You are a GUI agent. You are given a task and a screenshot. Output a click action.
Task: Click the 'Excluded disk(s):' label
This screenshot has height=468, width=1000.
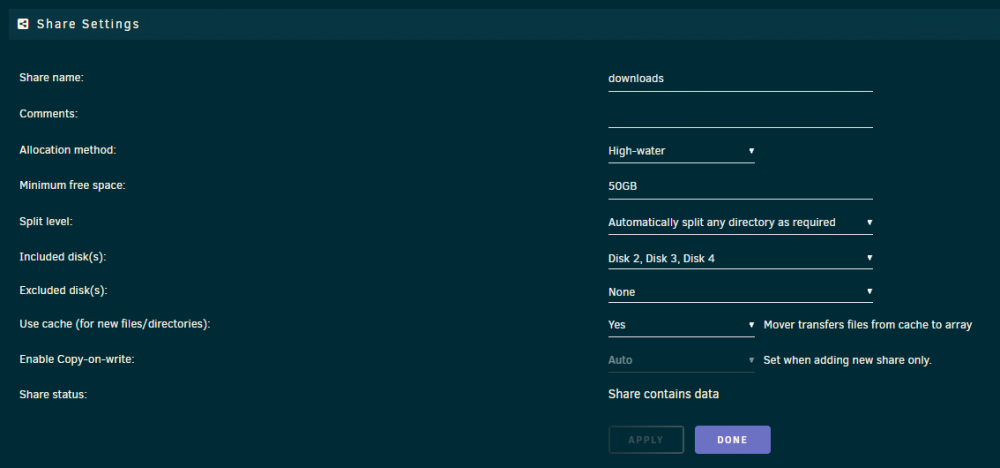click(63, 290)
